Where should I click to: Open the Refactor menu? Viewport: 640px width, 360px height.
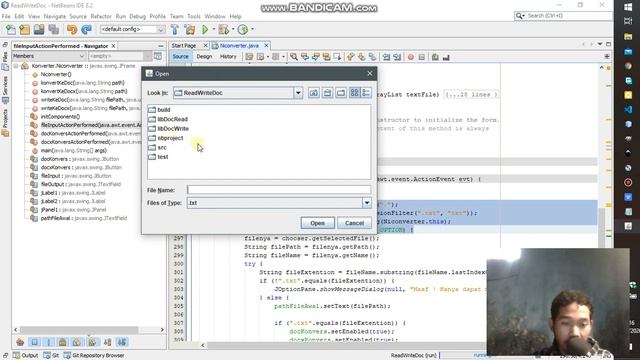tap(101, 16)
